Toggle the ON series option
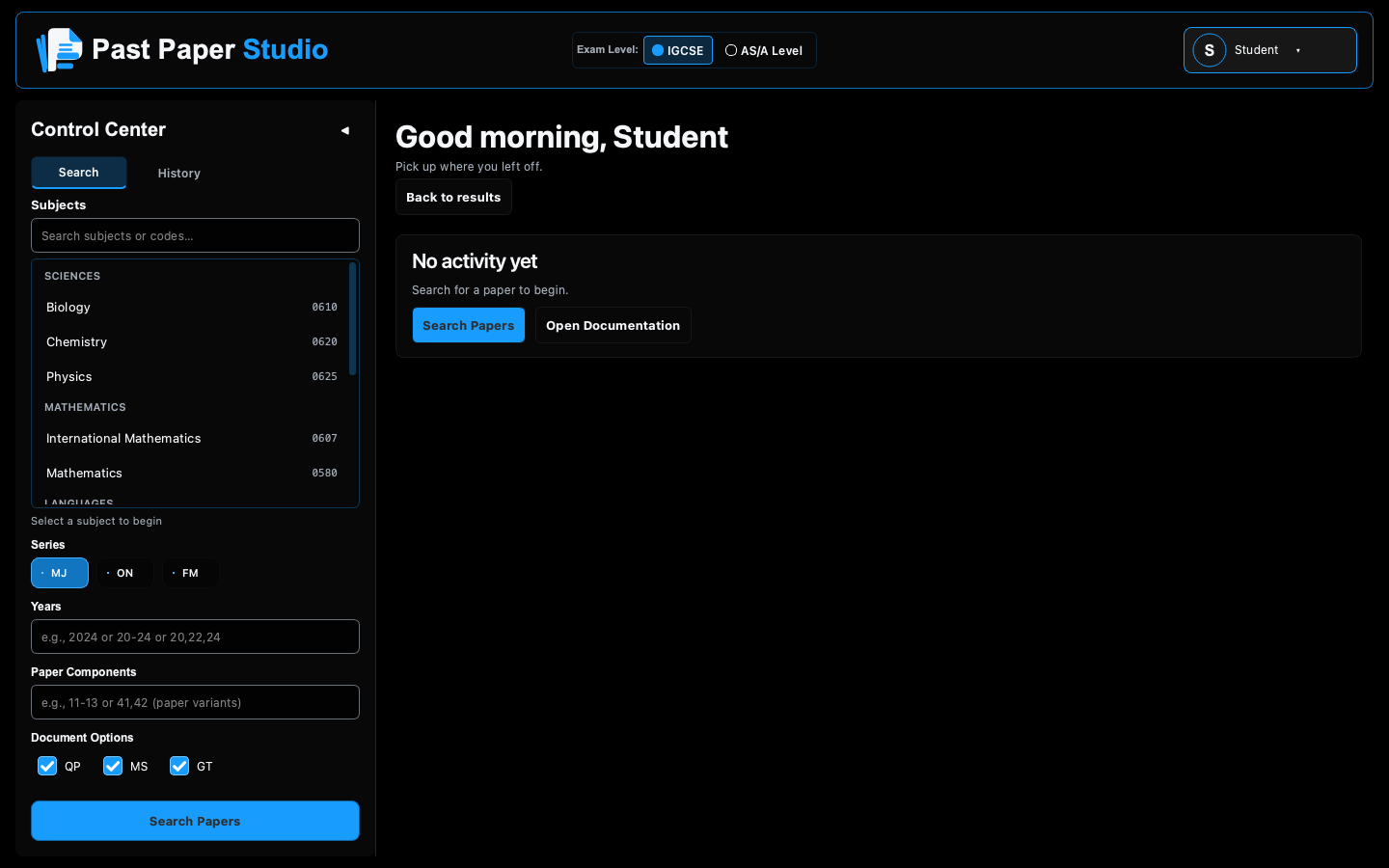 click(x=124, y=573)
